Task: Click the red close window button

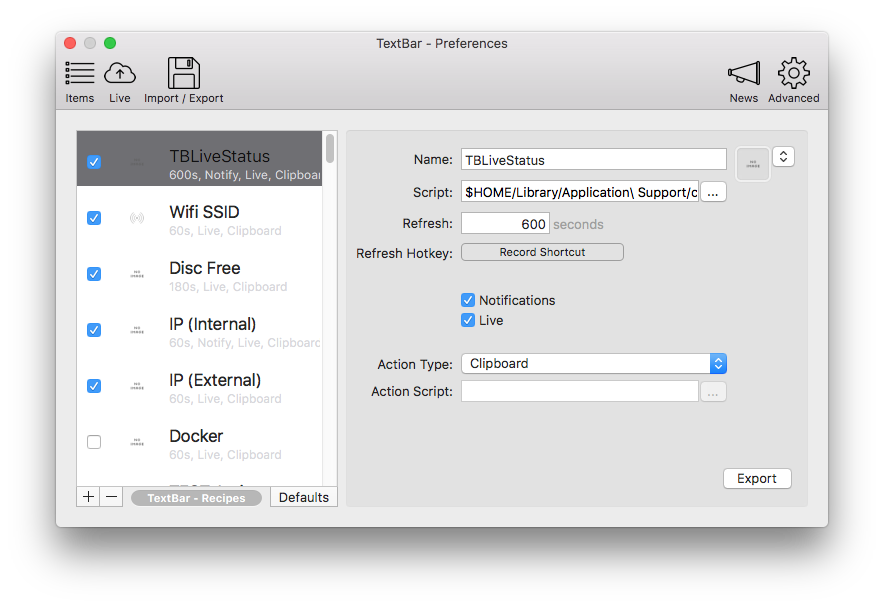Action: click(x=70, y=43)
